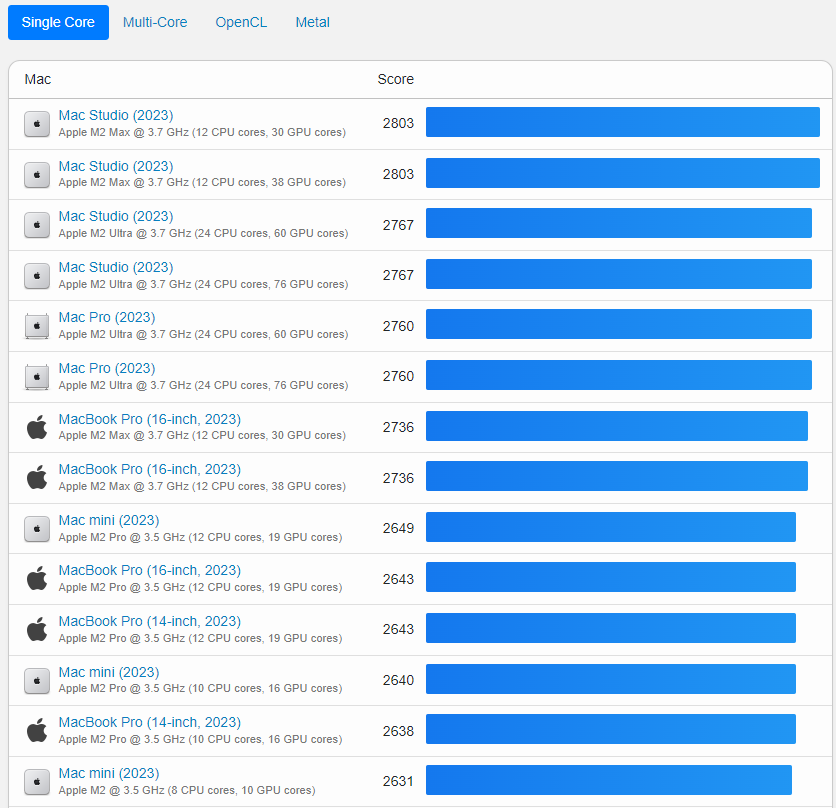
Task: Select the Single Core tab
Action: click(x=57, y=22)
